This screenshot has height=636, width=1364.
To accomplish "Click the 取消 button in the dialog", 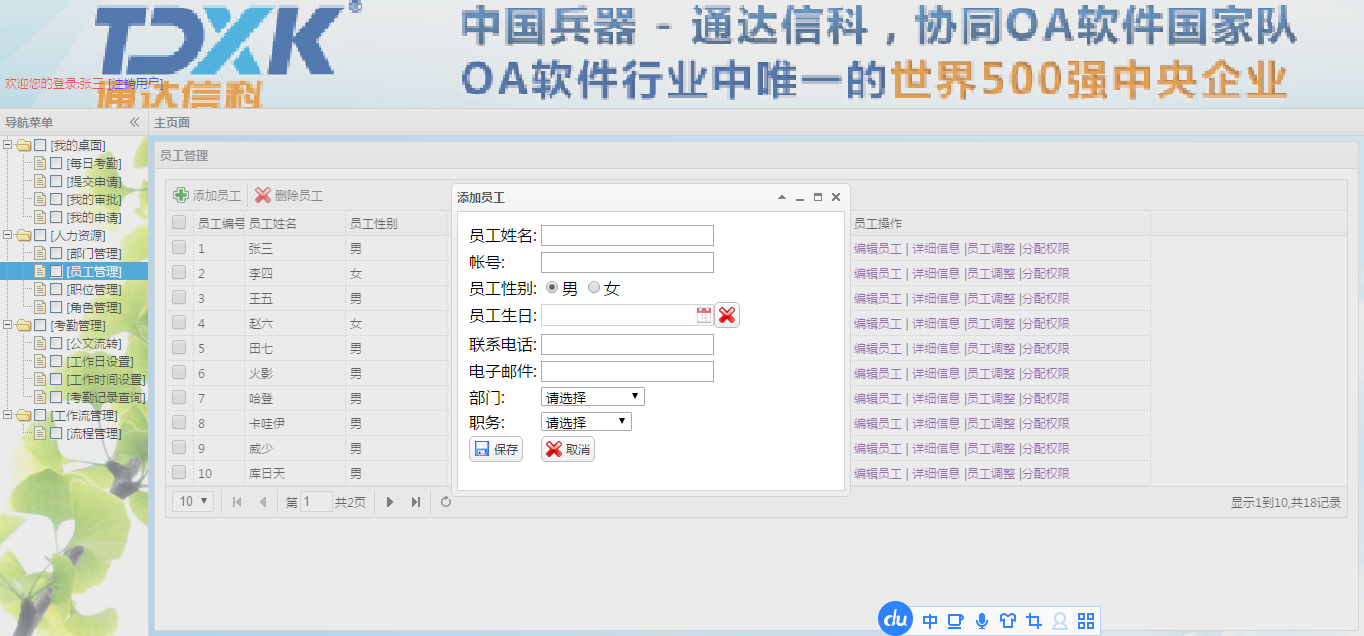I will click(568, 449).
